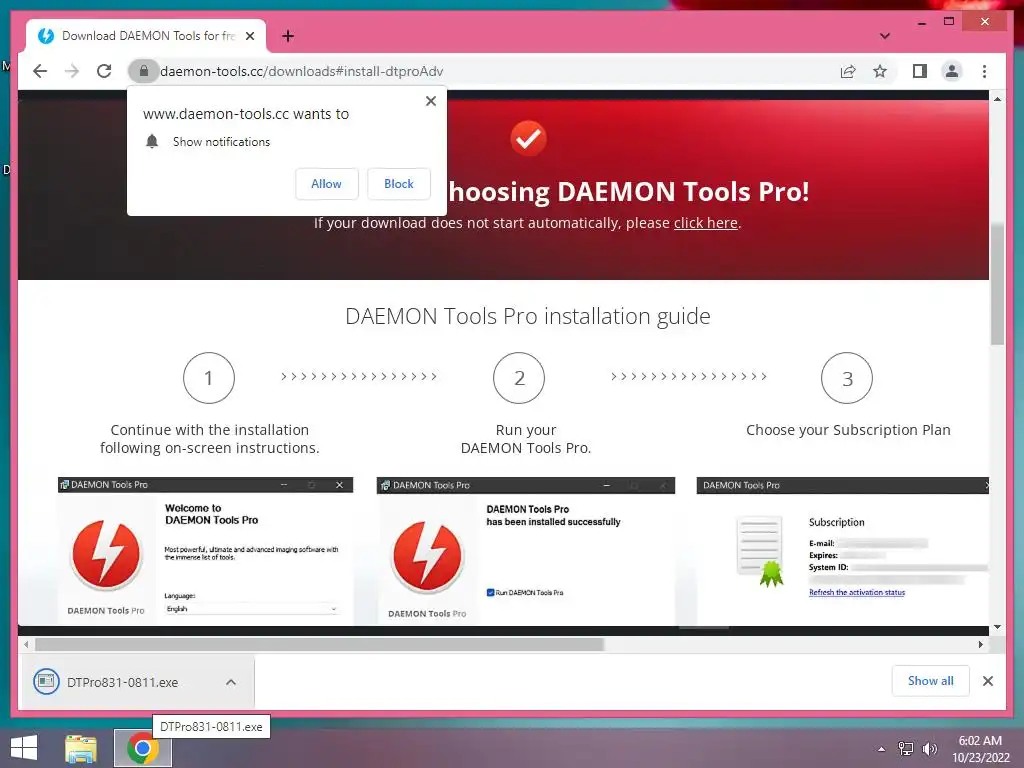The height and width of the screenshot is (768, 1024).
Task: Click the Chrome taskbar icon
Action: tap(143, 748)
